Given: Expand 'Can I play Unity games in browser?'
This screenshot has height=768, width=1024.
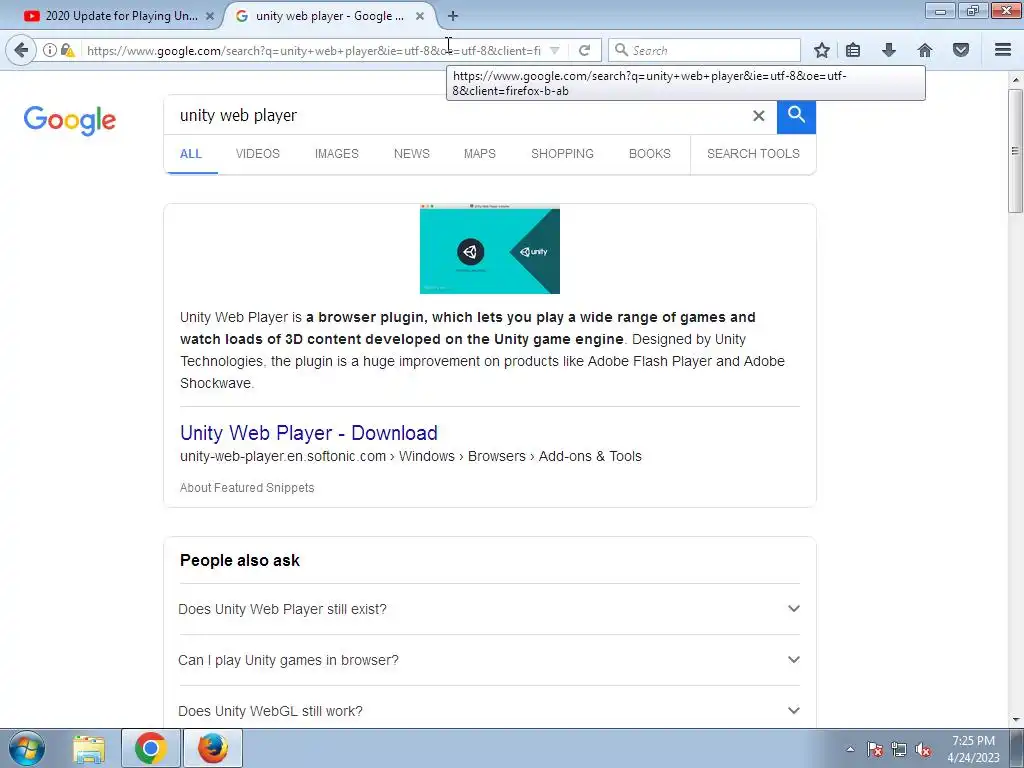Looking at the screenshot, I should 489,660.
